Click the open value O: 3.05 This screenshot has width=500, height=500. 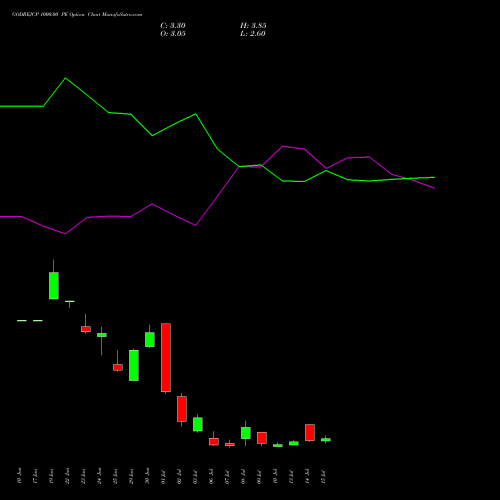click(x=173, y=34)
